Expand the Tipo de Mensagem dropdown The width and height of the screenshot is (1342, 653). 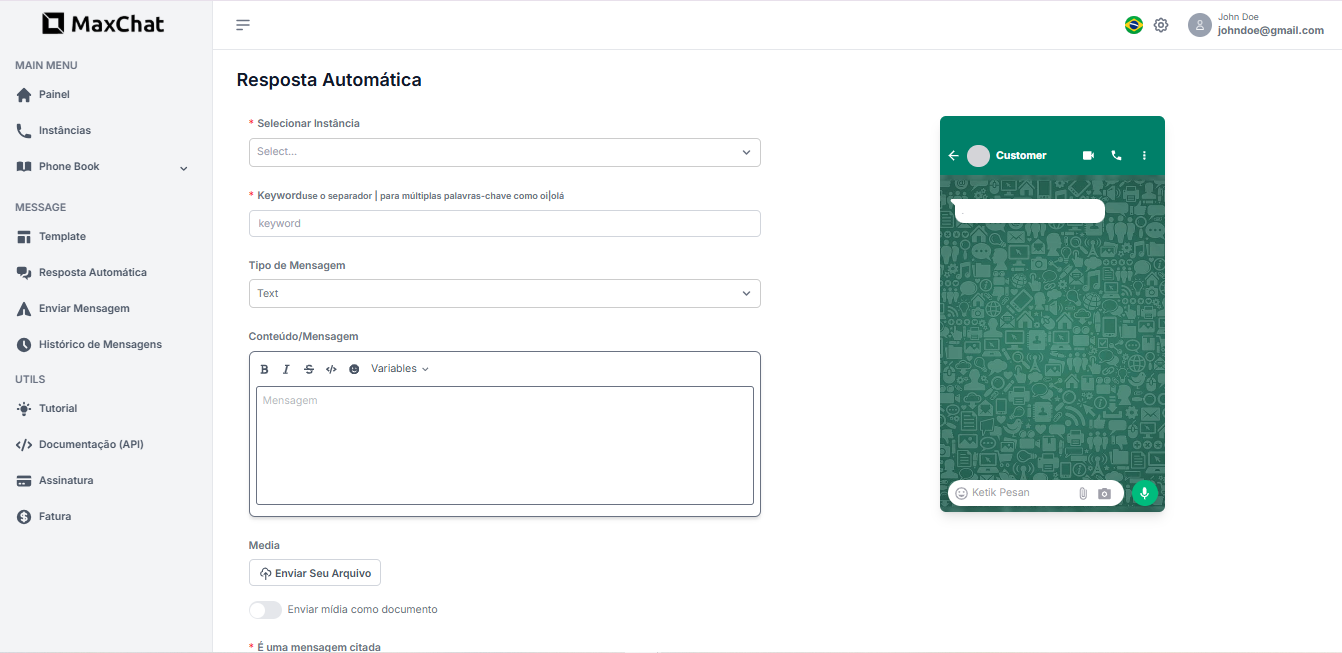504,293
